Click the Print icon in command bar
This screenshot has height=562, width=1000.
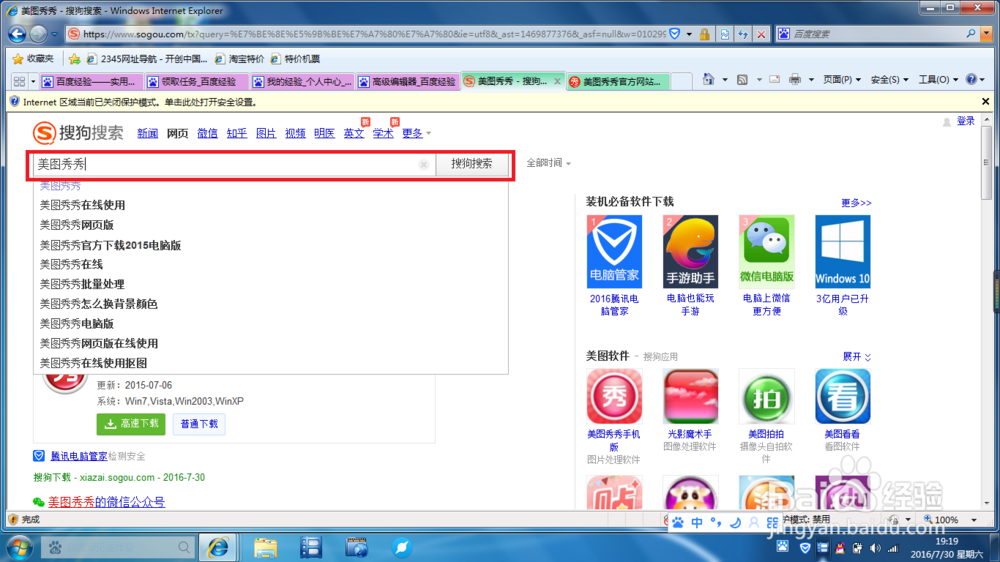pyautogui.click(x=795, y=79)
